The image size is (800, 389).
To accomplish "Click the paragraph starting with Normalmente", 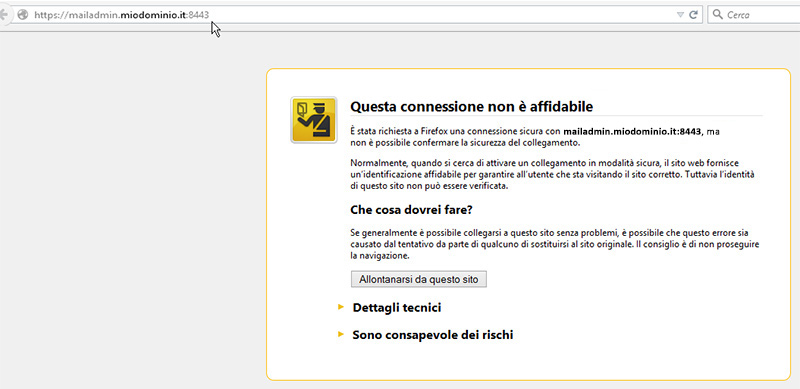I will [x=553, y=175].
